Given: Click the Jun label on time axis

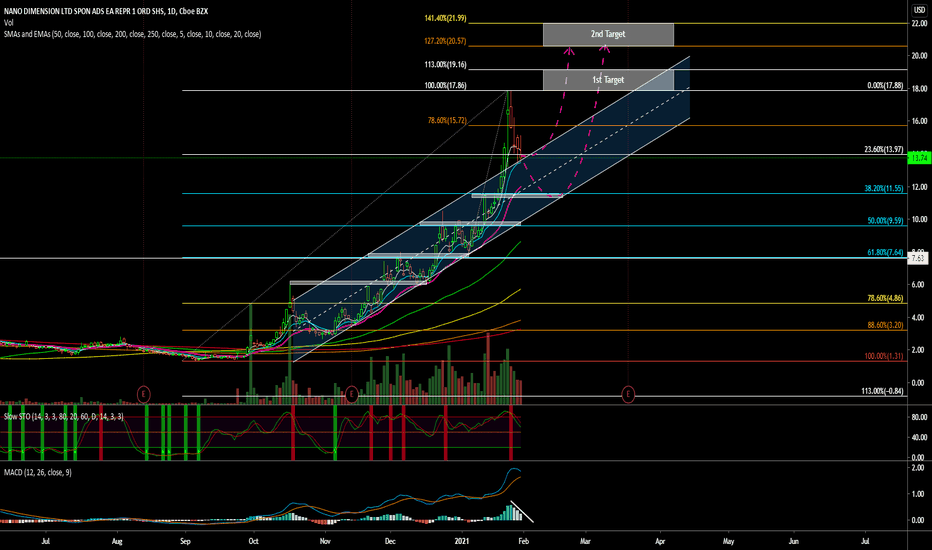Looking at the screenshot, I should coord(794,542).
